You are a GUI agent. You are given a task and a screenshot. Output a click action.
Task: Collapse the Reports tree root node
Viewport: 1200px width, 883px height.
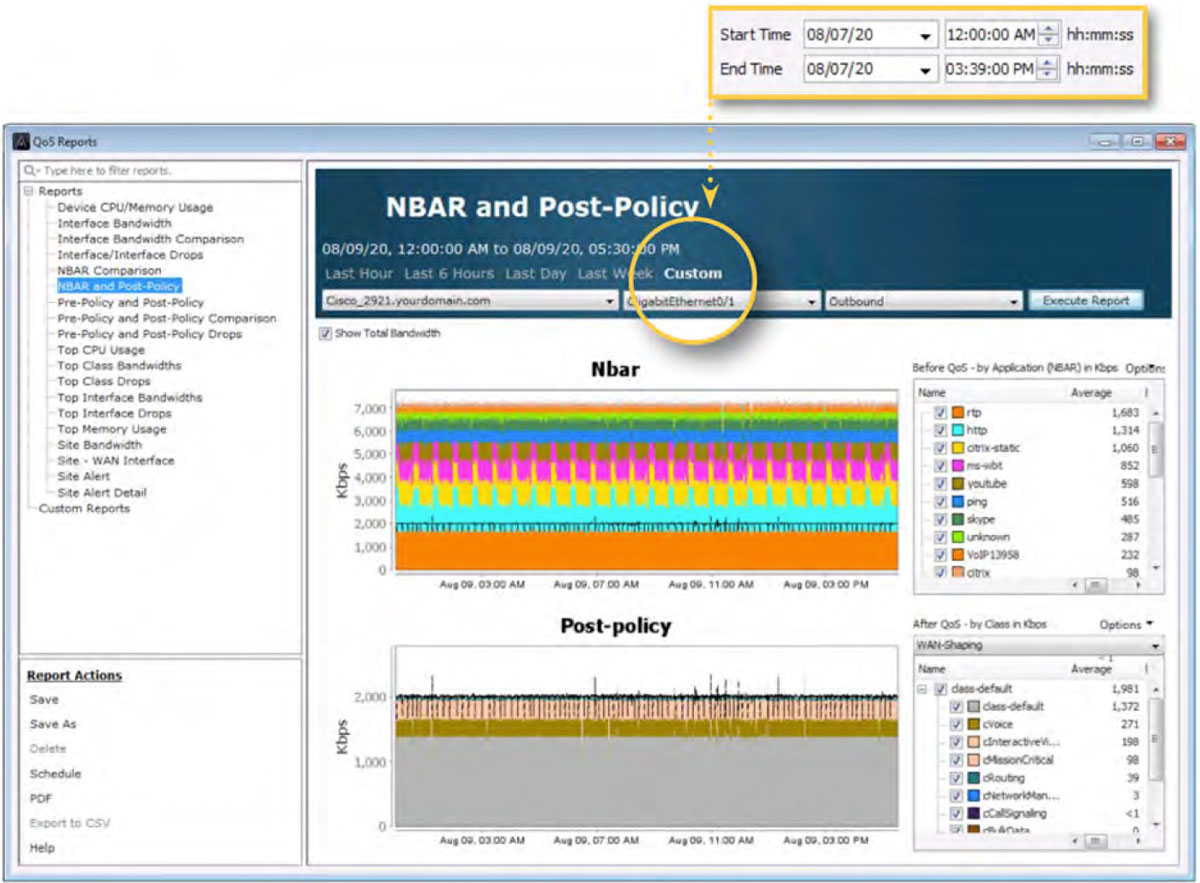[29, 191]
